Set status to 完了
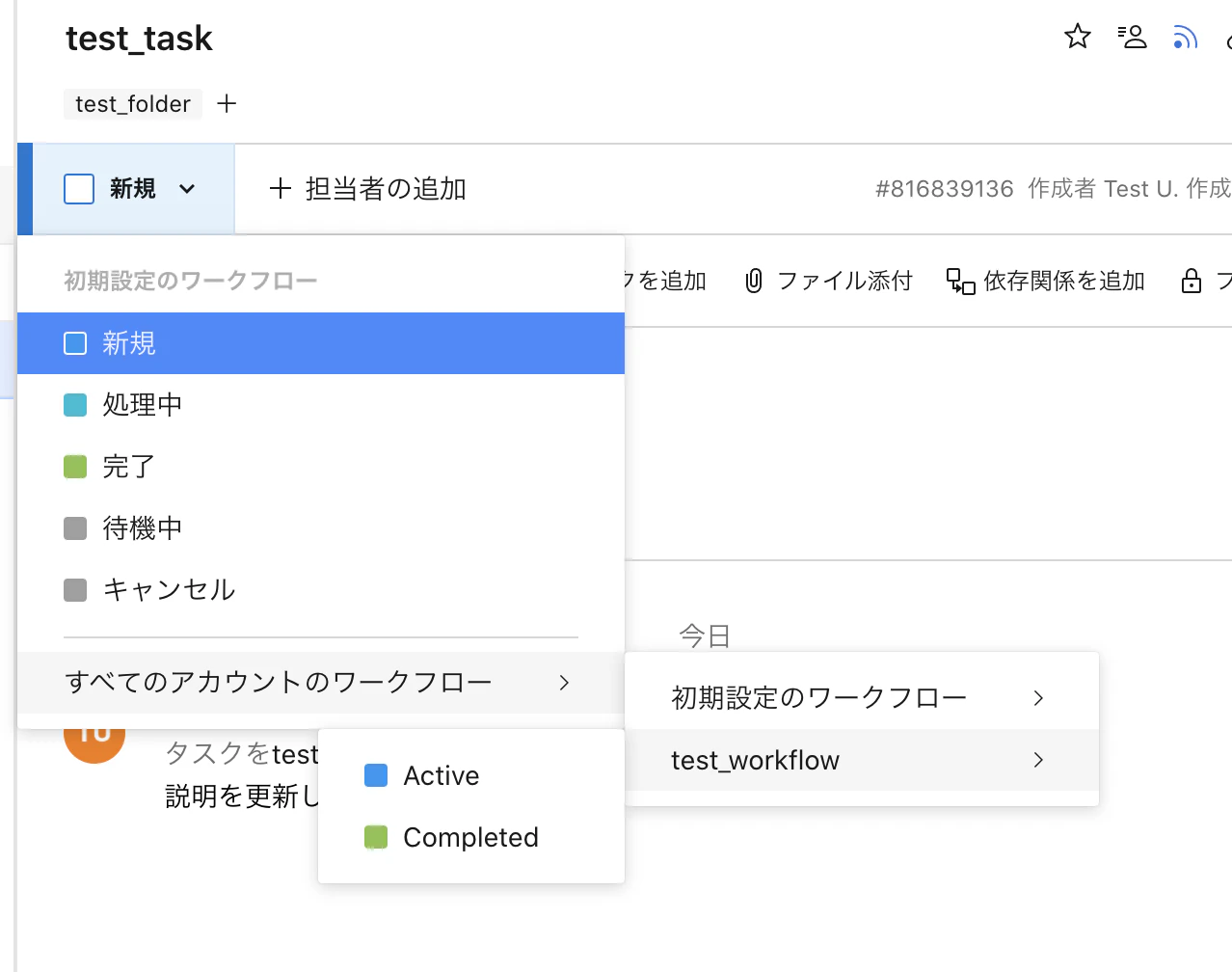1232x972 pixels. coord(321,467)
